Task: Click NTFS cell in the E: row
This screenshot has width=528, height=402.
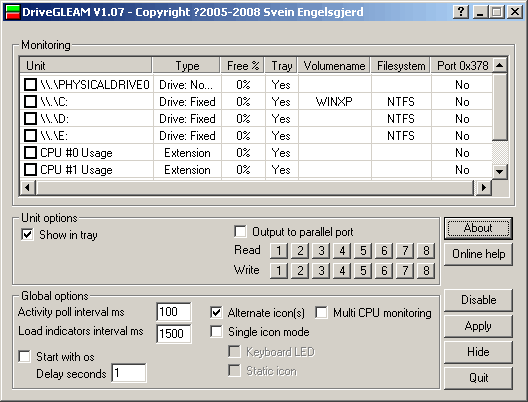Action: click(401, 136)
